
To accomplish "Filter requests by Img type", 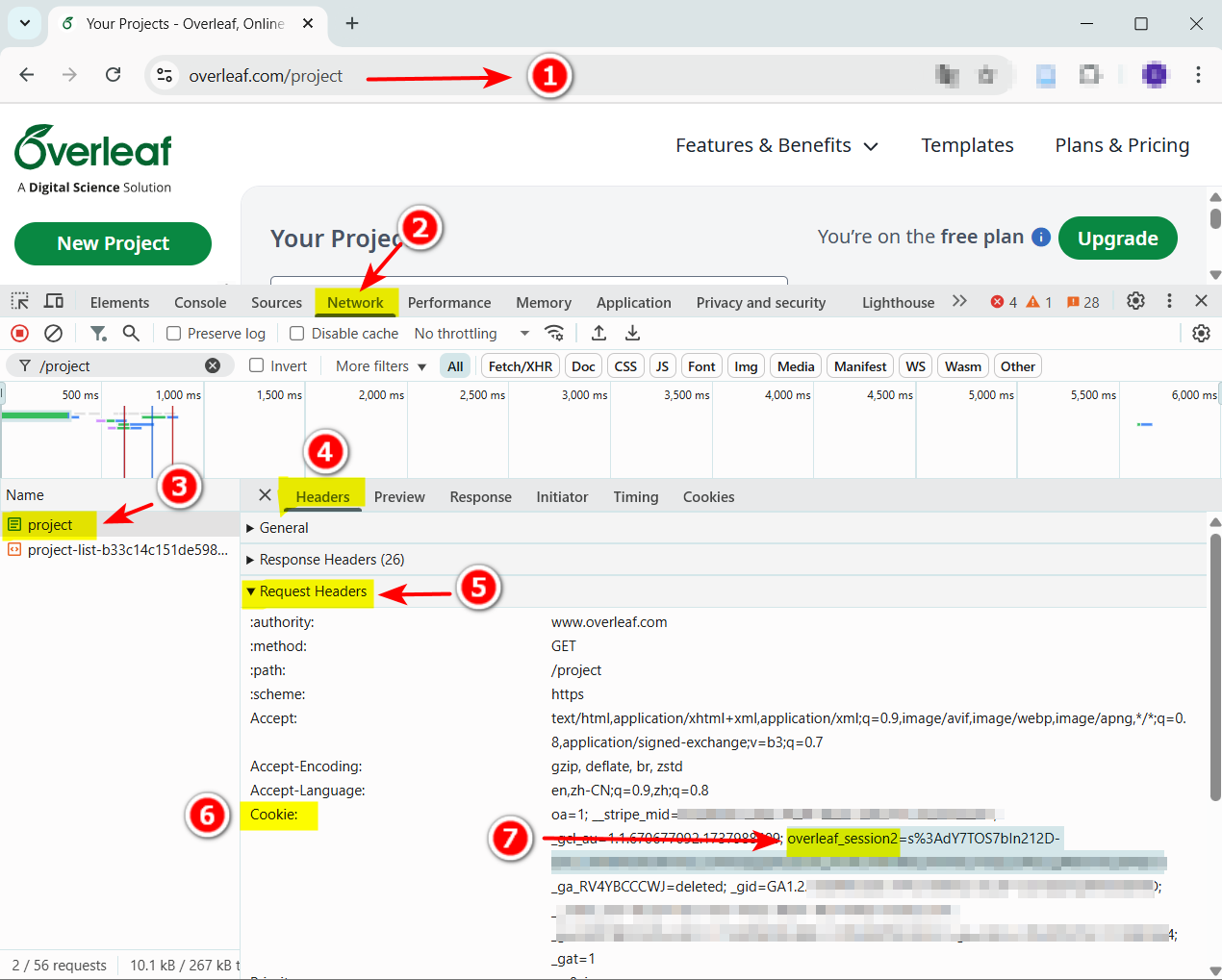I will (x=746, y=366).
